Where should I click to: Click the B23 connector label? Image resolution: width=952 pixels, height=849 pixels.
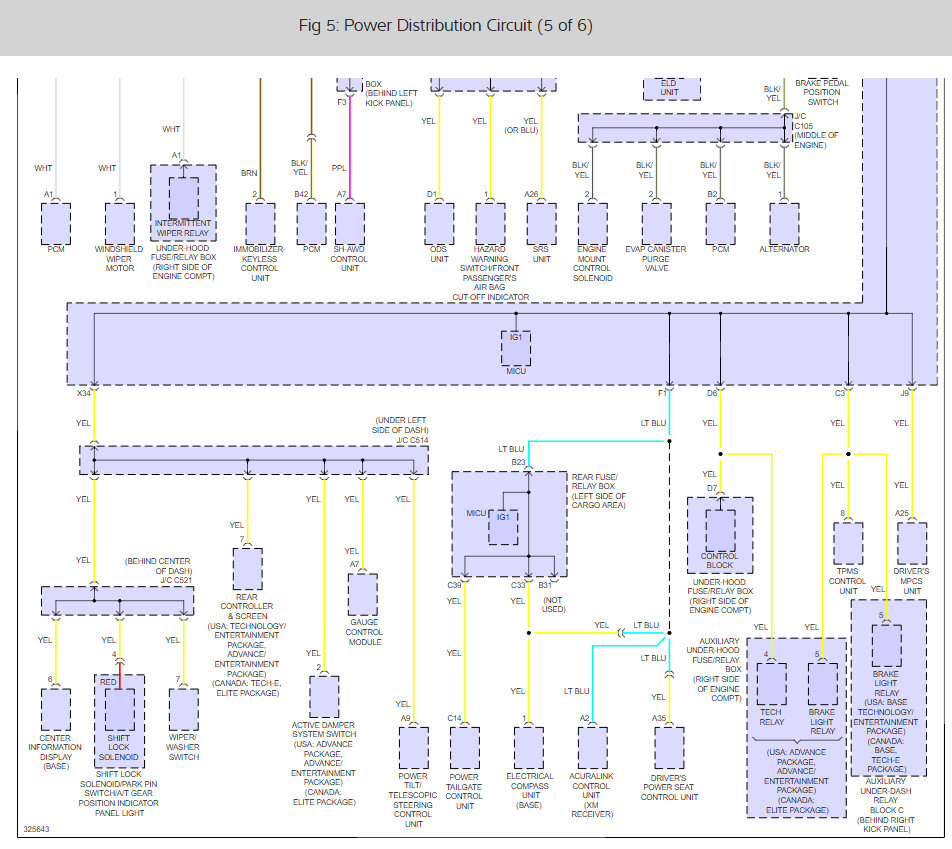pyautogui.click(x=518, y=463)
